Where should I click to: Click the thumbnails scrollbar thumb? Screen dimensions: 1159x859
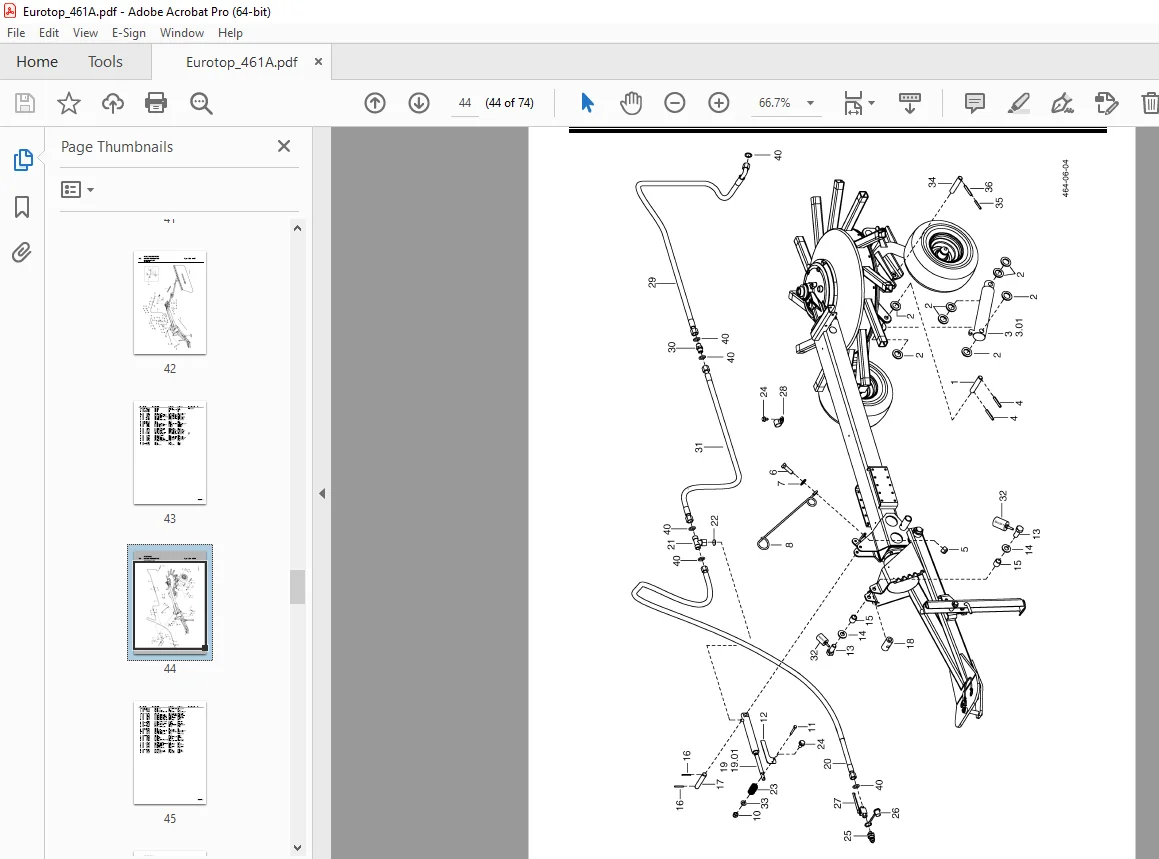point(297,587)
